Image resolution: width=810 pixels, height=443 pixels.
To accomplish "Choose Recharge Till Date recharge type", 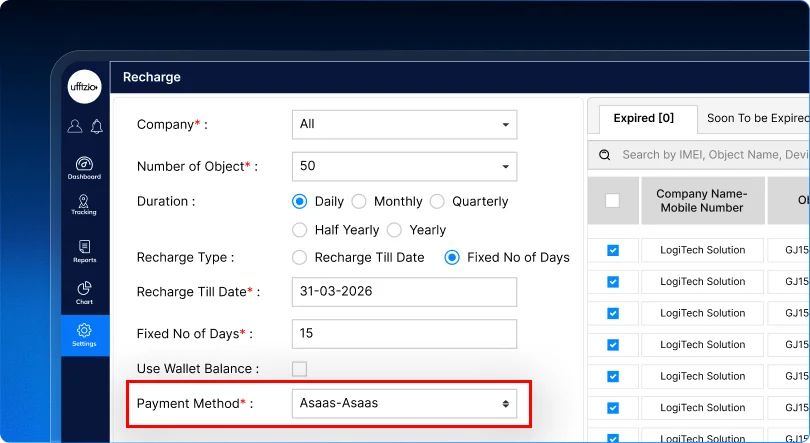I will (300, 257).
